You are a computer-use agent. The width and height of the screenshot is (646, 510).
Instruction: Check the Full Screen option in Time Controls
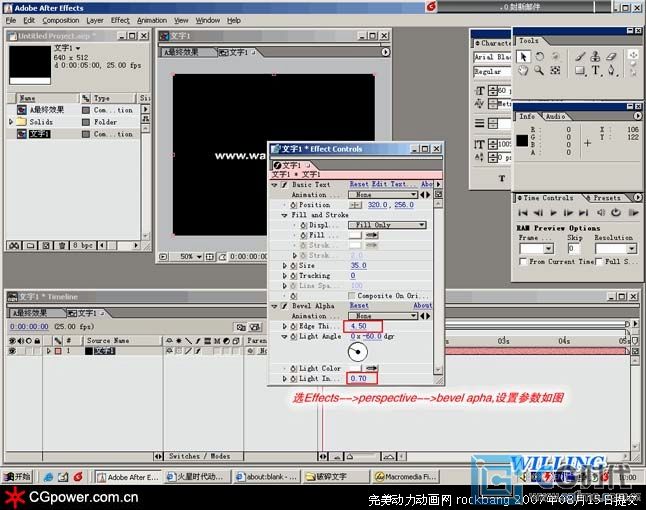pos(599,262)
